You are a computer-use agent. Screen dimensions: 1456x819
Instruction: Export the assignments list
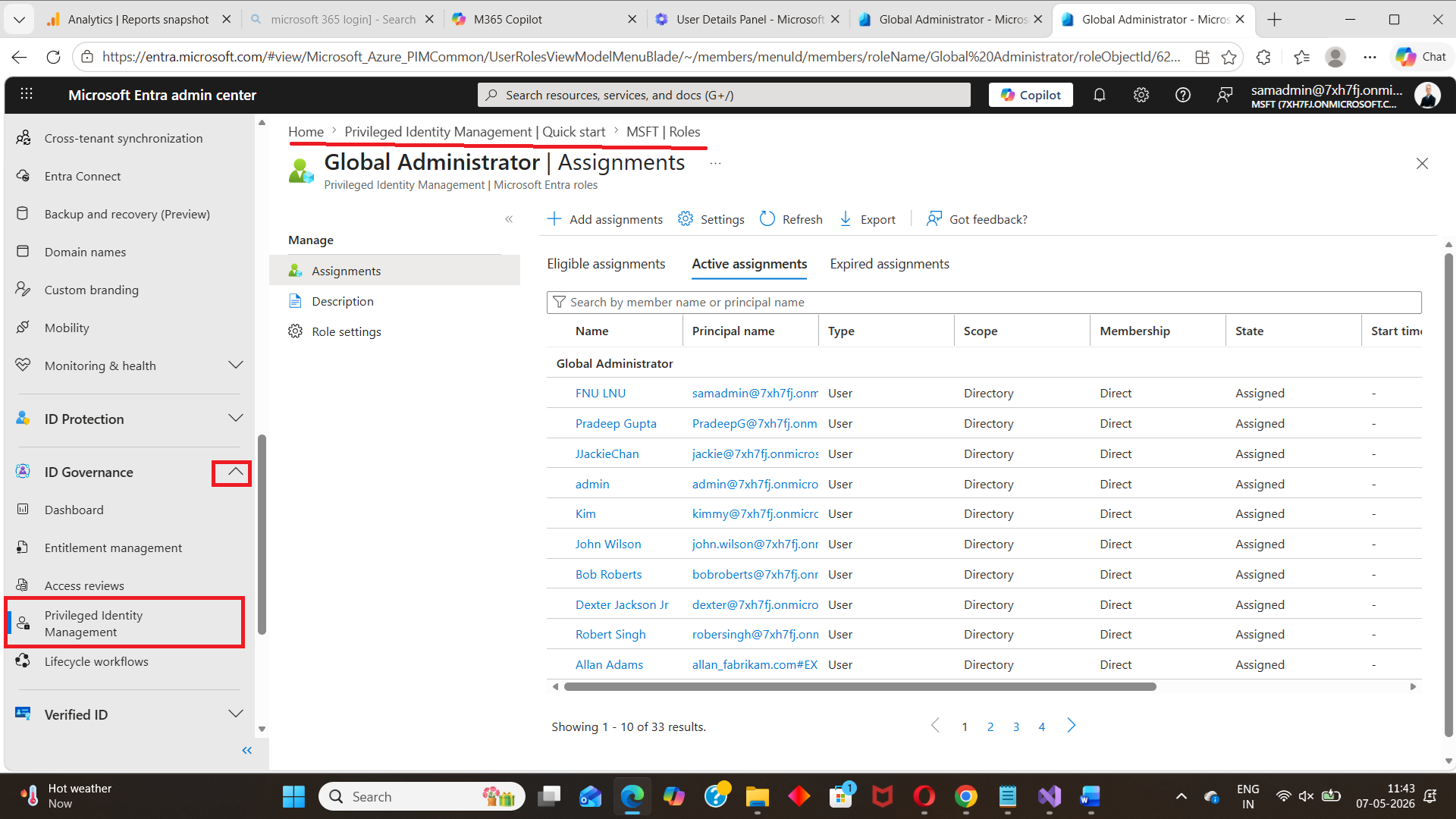(868, 219)
